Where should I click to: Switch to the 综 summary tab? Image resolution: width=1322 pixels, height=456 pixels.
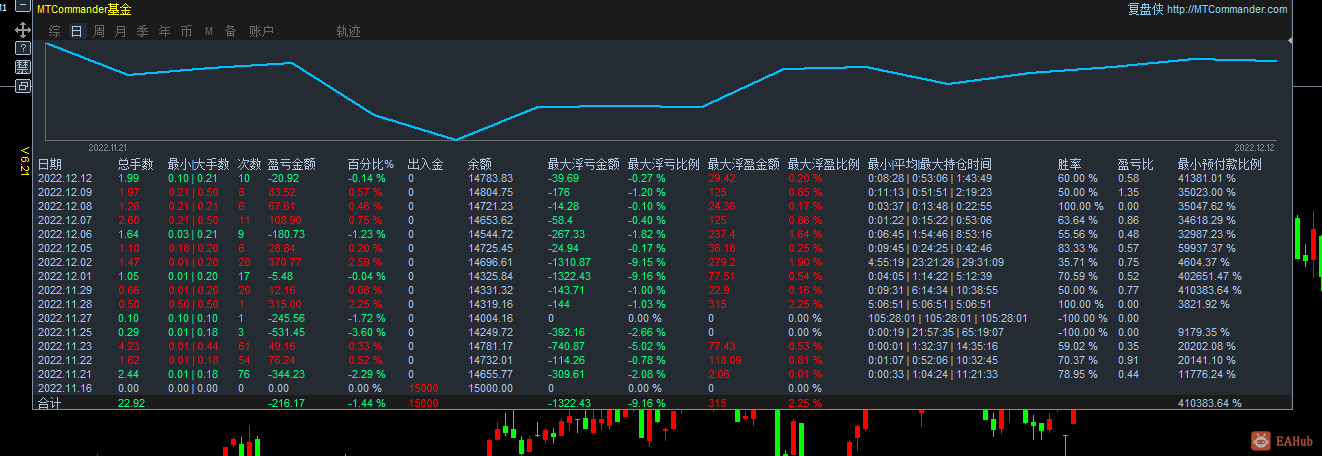[55, 31]
